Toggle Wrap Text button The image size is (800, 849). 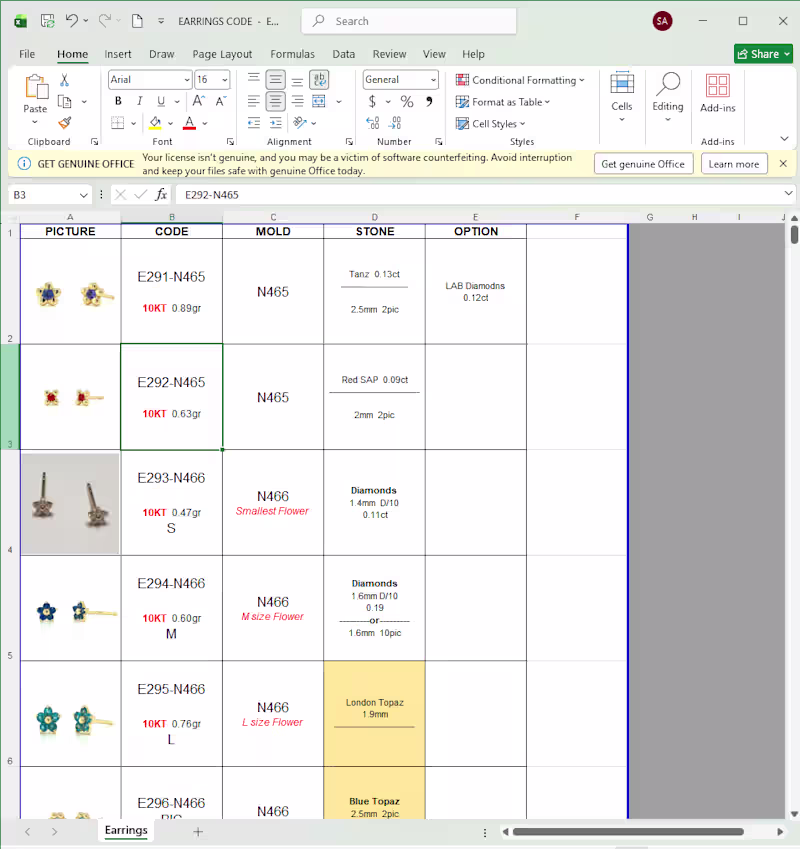click(319, 80)
